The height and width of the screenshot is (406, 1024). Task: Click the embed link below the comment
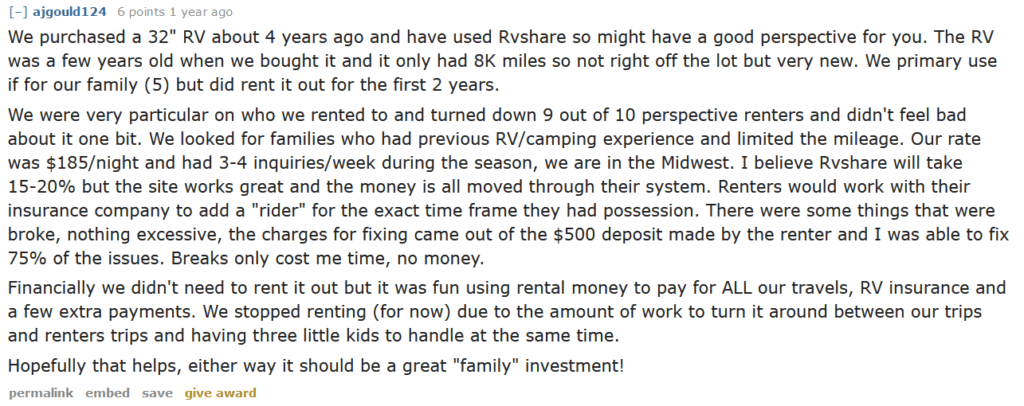[107, 393]
